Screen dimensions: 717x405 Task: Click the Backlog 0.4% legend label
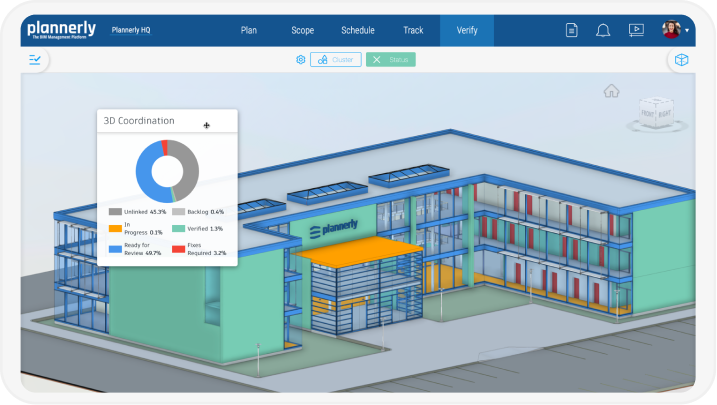click(206, 212)
